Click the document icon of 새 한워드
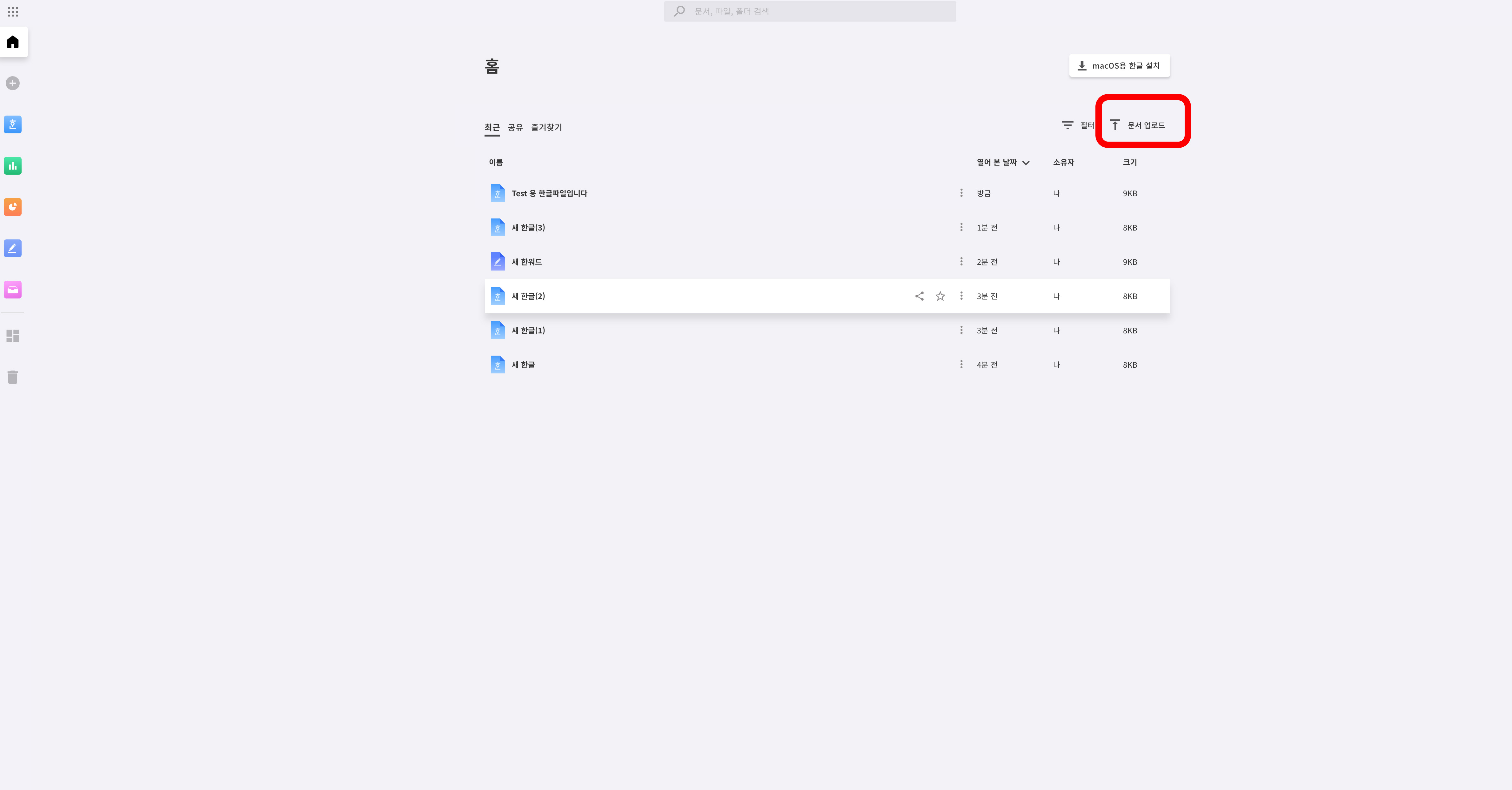This screenshot has width=1512, height=790. [x=498, y=262]
